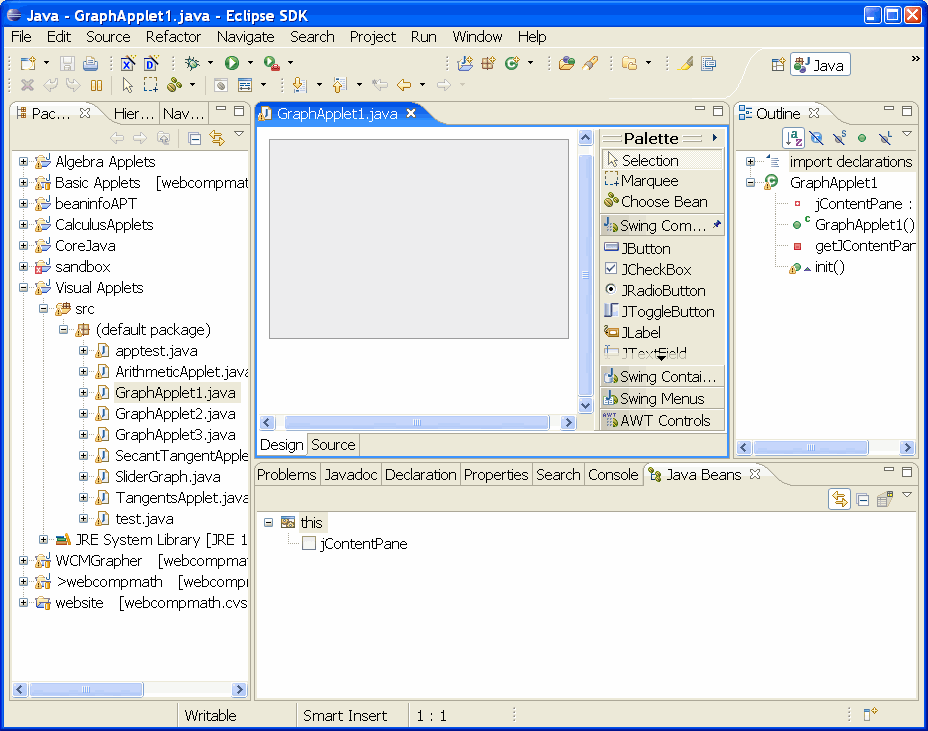
Task: Select jContentPane in Java Beans tree
Action: (x=363, y=543)
